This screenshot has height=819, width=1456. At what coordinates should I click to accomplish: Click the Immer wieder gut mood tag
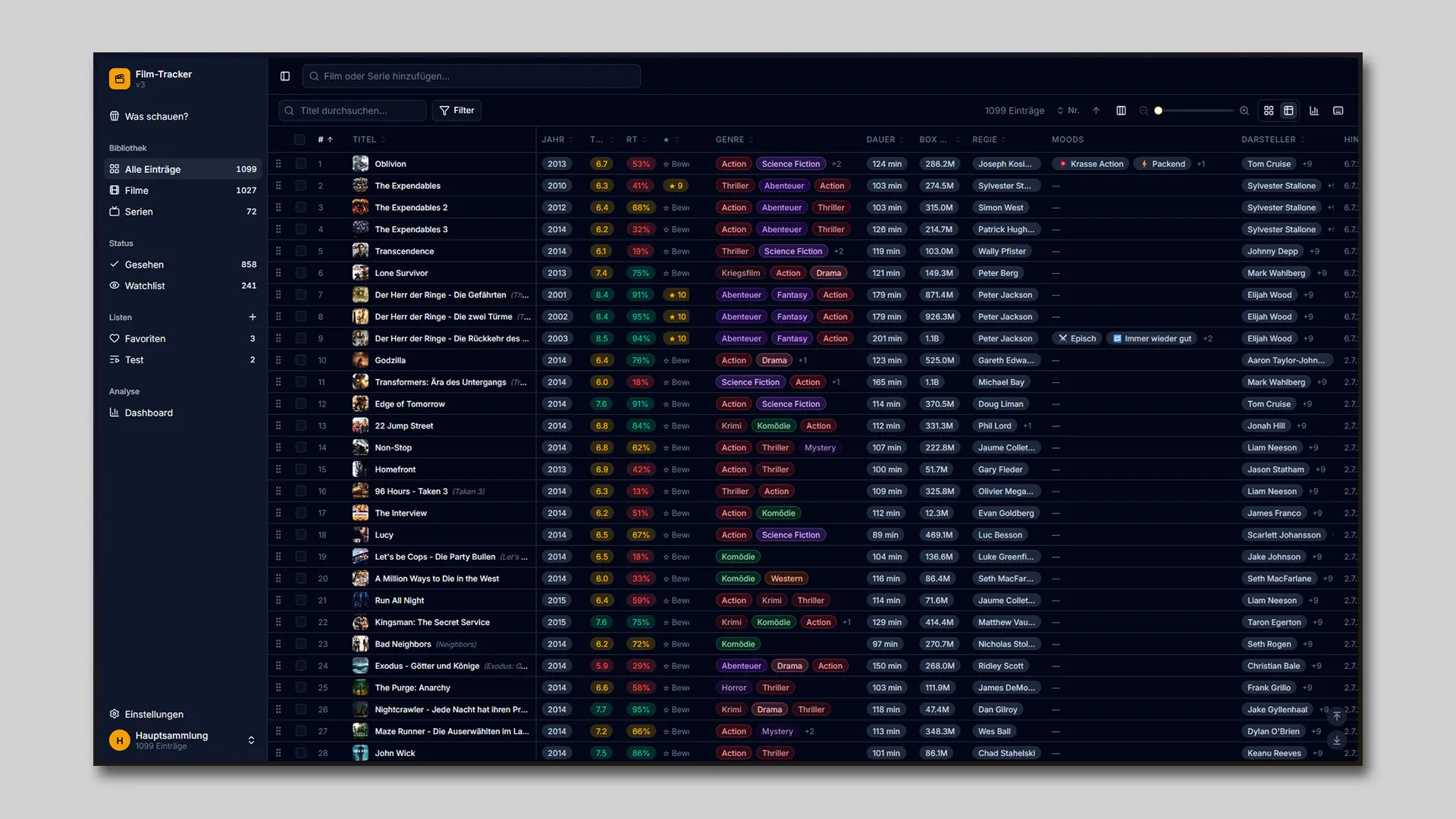pyautogui.click(x=1151, y=339)
